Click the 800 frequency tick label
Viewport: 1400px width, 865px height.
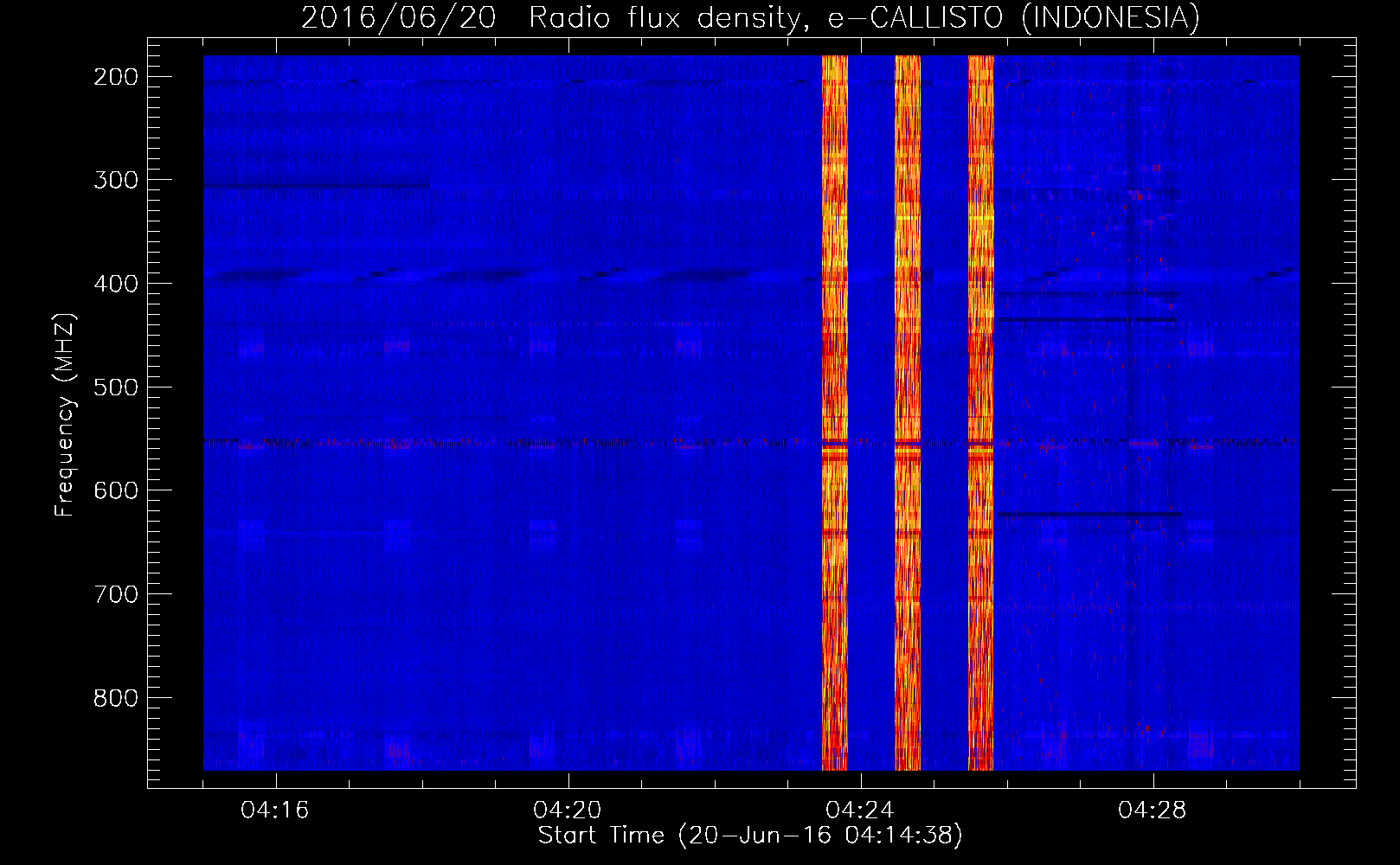point(116,698)
